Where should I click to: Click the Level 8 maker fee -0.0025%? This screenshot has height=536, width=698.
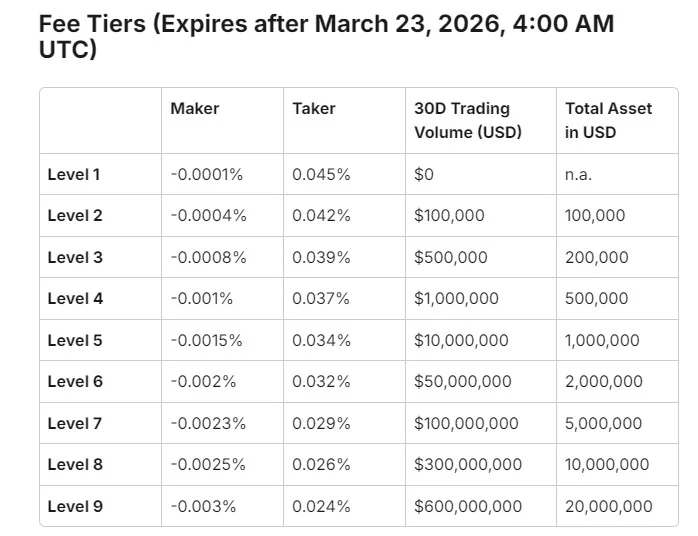(x=208, y=464)
